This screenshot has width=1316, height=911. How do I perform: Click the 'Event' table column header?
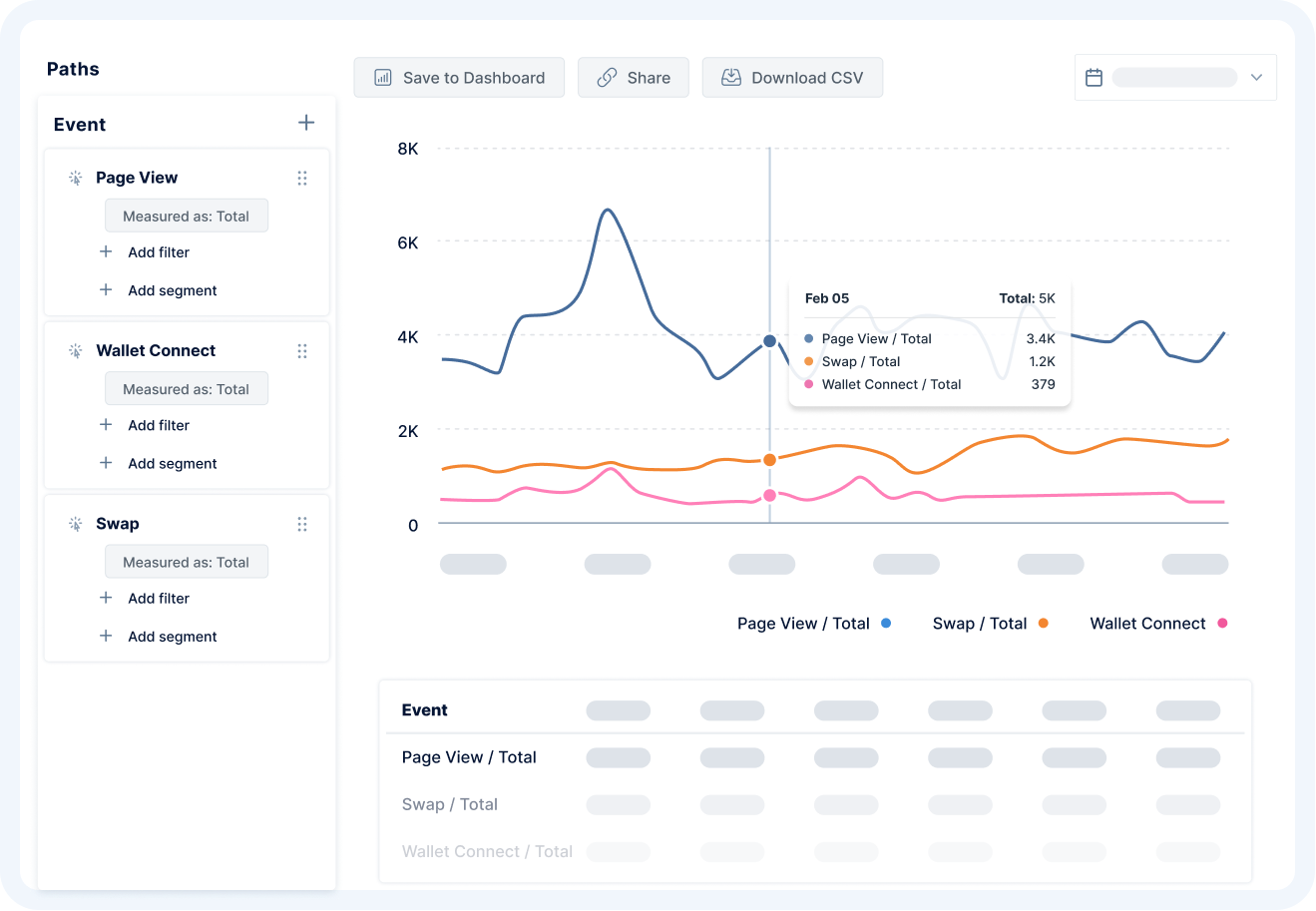(x=424, y=710)
